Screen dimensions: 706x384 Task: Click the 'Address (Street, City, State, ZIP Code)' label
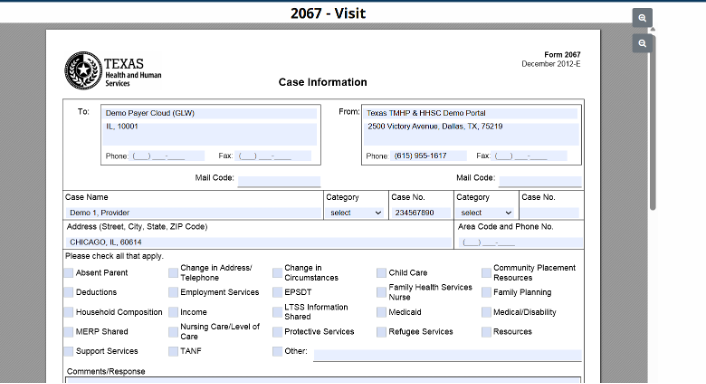point(137,226)
